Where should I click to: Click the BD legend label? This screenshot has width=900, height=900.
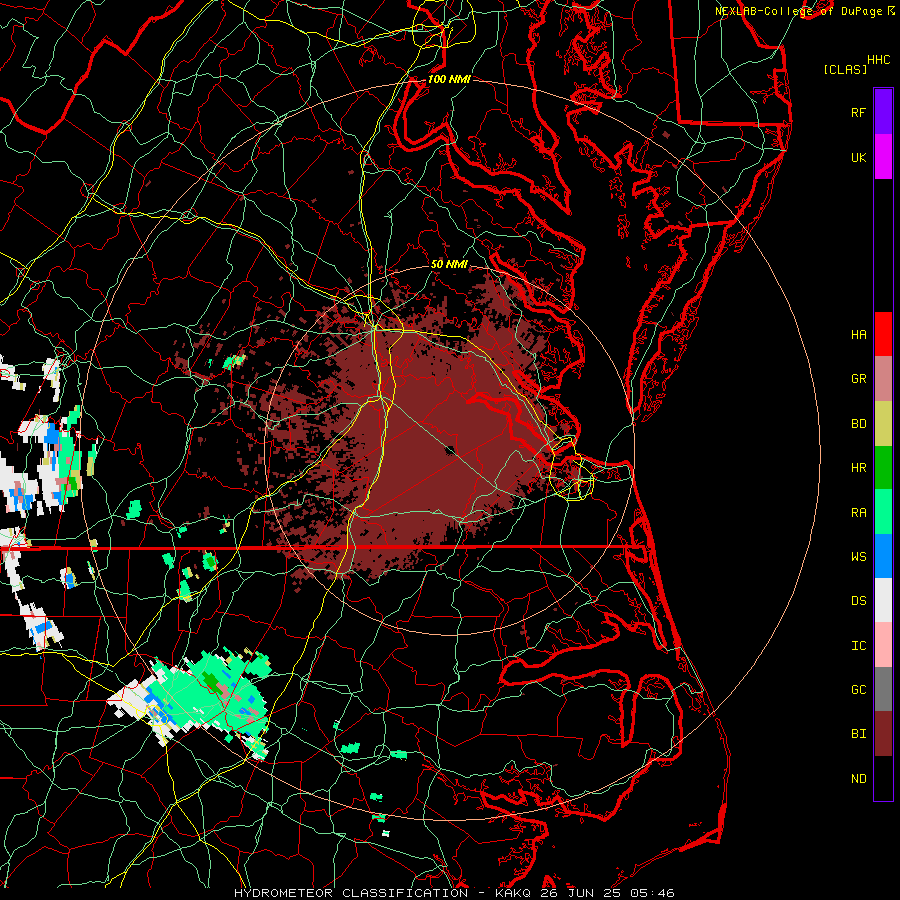858,424
